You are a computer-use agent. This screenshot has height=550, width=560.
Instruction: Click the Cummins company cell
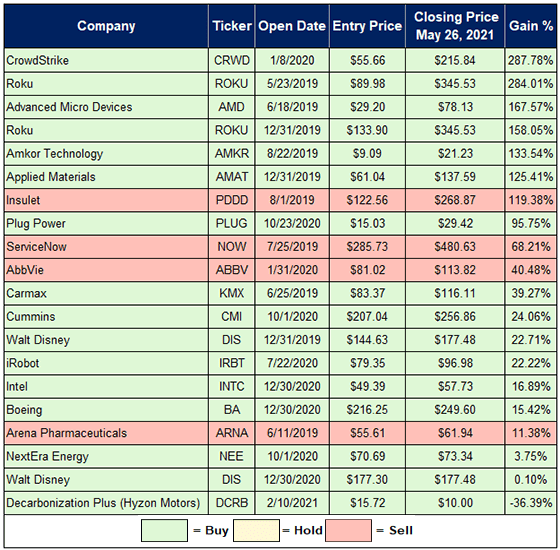(x=106, y=316)
